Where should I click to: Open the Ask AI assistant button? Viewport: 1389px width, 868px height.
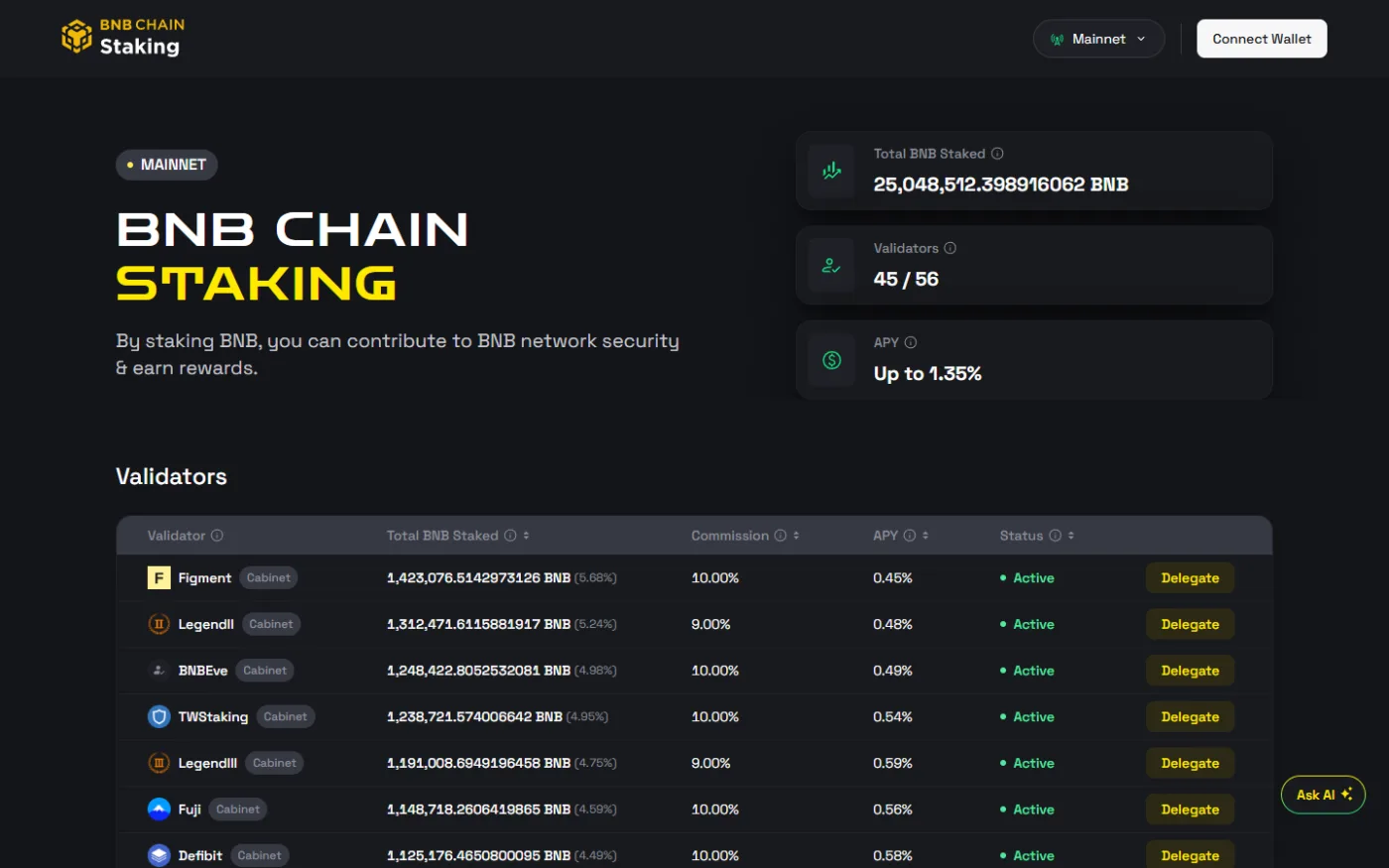pos(1324,795)
